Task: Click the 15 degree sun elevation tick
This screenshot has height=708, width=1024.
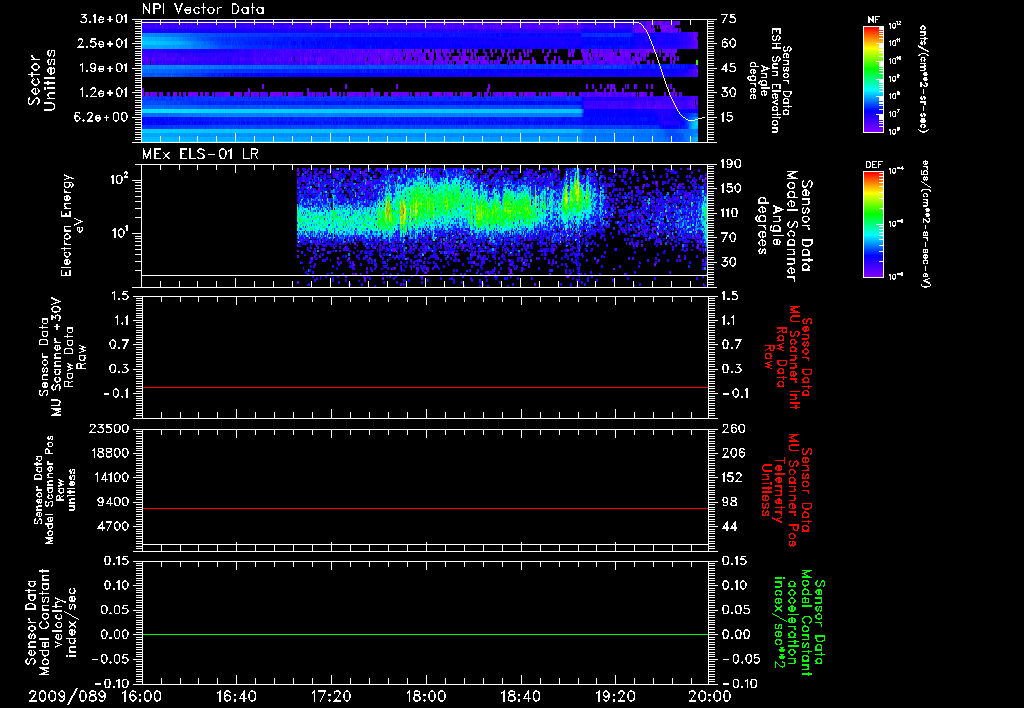Action: [729, 117]
